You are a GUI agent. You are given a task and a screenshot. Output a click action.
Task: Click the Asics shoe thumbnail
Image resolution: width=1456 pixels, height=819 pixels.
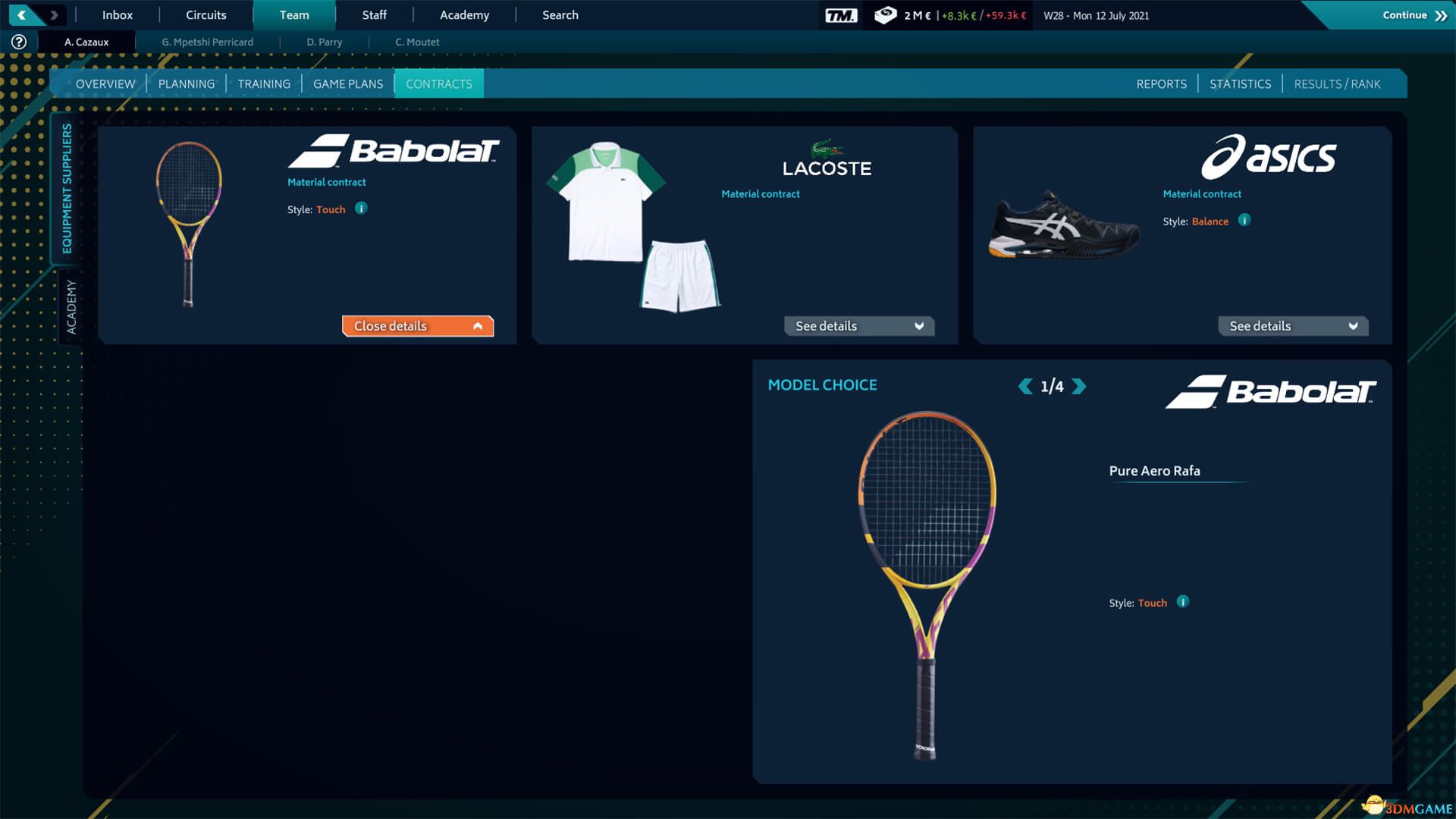[x=1064, y=224]
